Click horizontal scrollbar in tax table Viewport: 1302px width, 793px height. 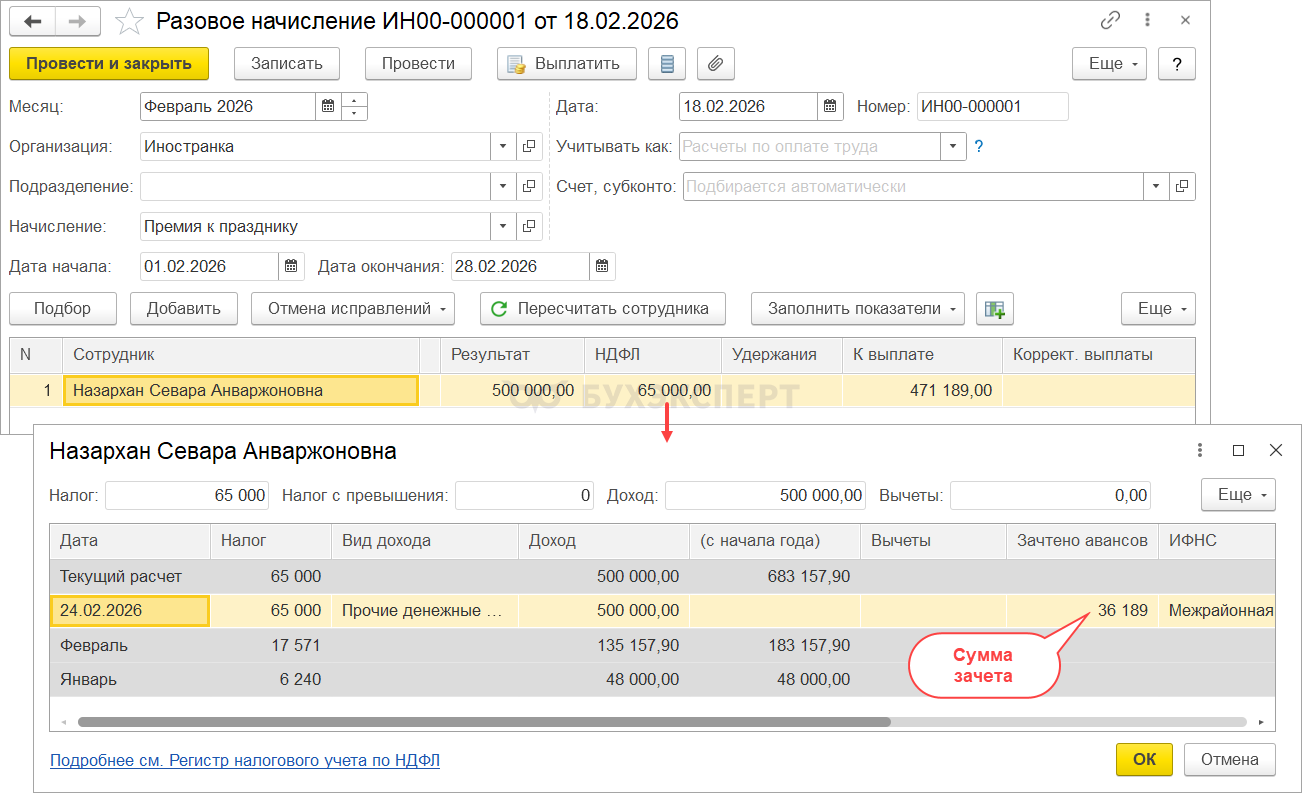click(484, 721)
